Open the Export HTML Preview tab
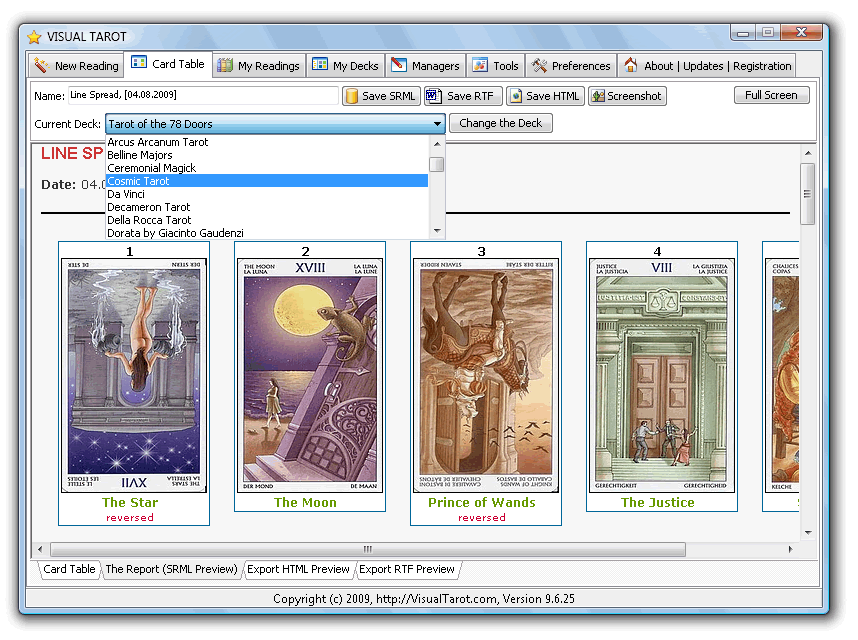 [300, 569]
